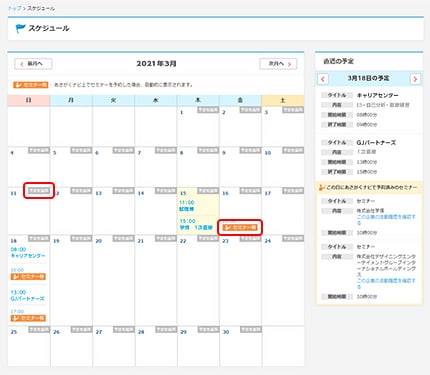Click gray add-schedule button on day 24
This screenshot has width=430, height=375.
(x=293, y=238)
